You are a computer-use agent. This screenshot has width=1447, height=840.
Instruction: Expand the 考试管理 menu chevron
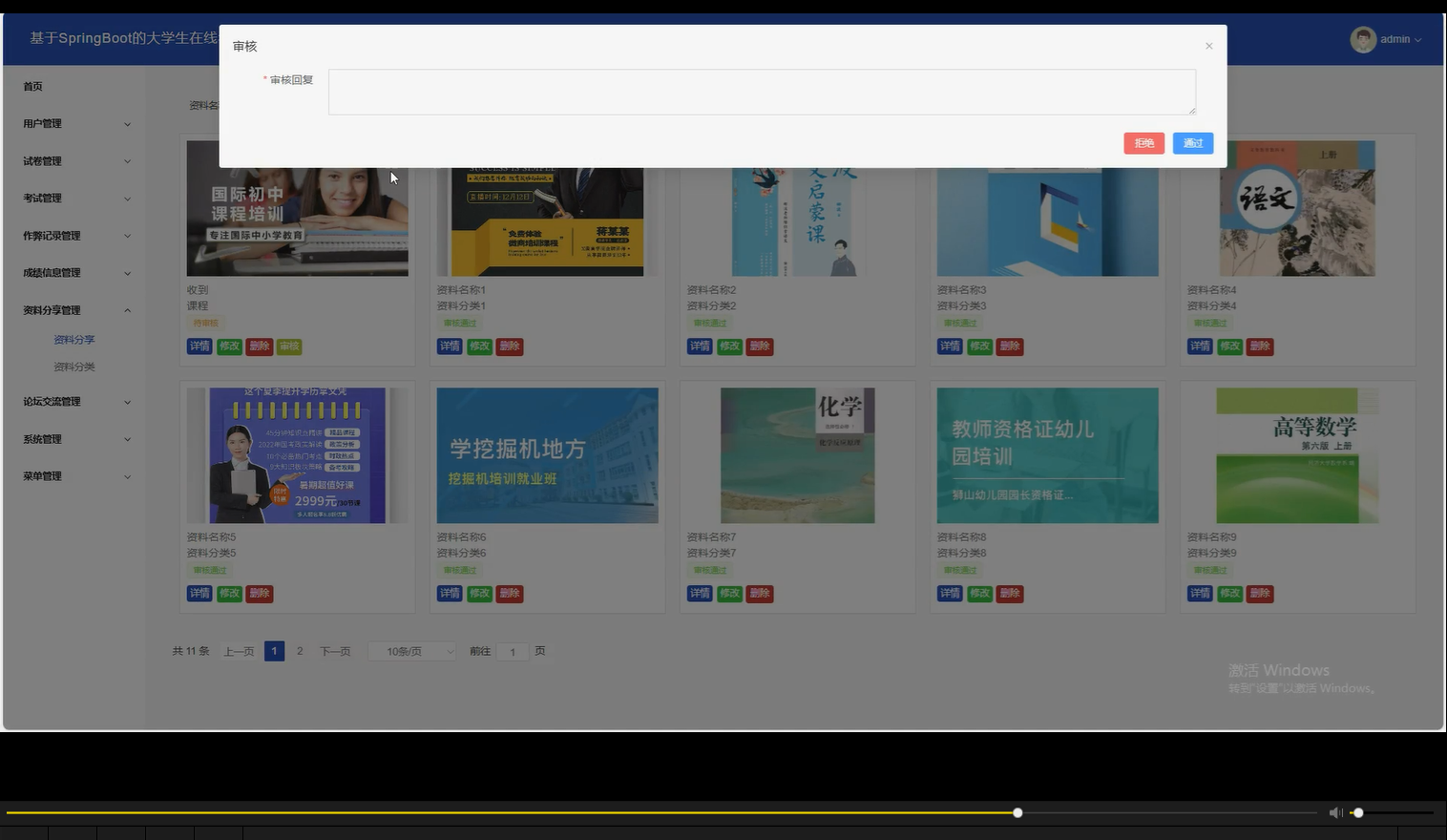click(127, 199)
